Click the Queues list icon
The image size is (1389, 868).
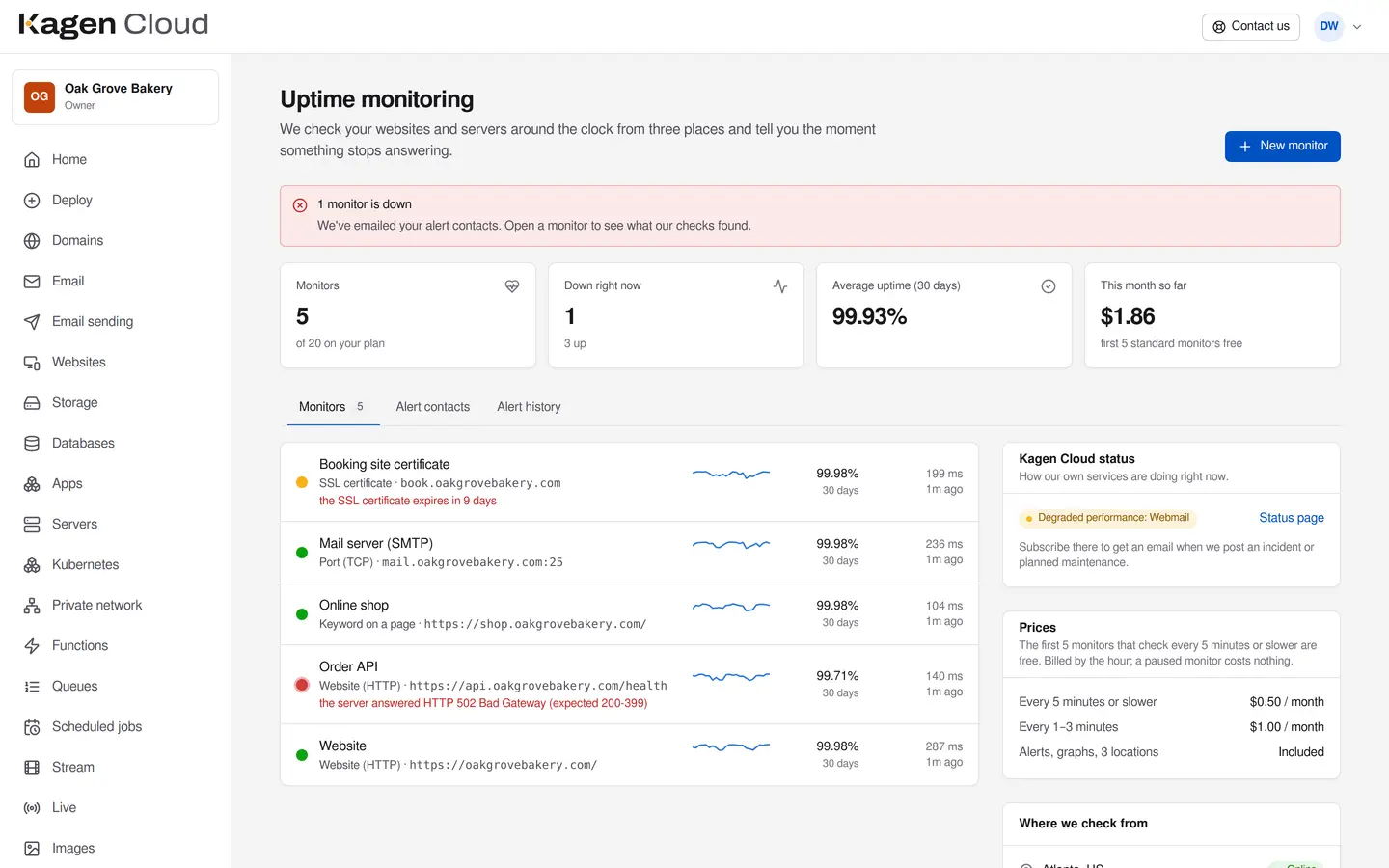pyautogui.click(x=32, y=687)
